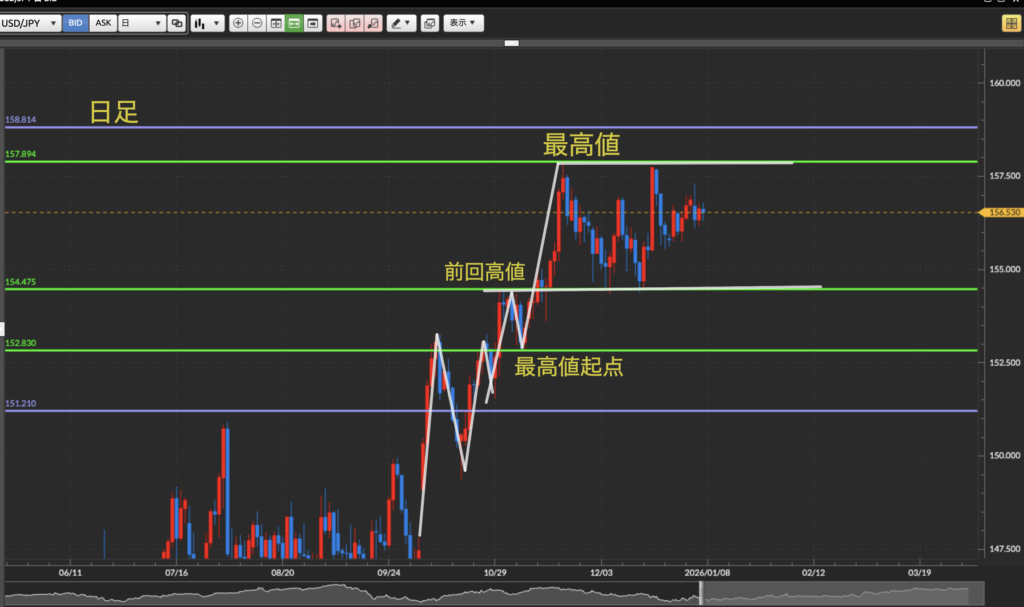
Task: Click the scroll-to-latest arrow icon
Action: (313, 23)
